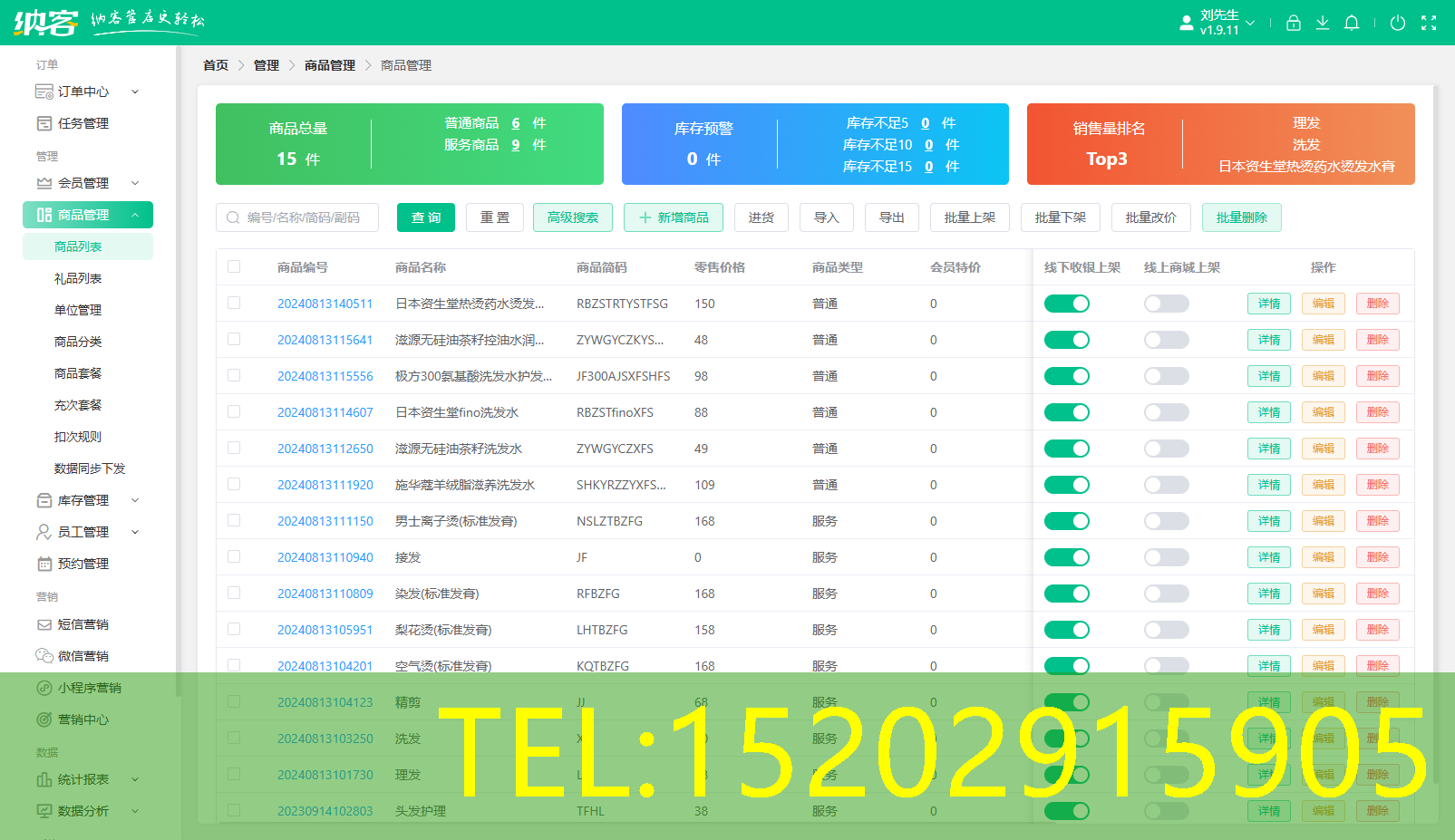Viewport: 1455px width, 840px height.
Task: Open the notification bell
Action: point(1352,23)
